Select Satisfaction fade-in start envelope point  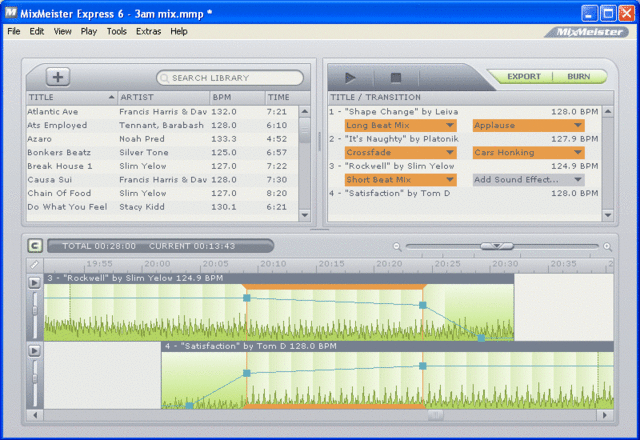pyautogui.click(x=189, y=406)
